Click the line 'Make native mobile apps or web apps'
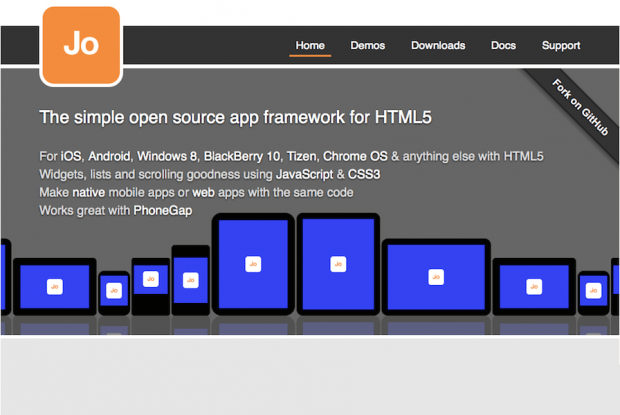The width and height of the screenshot is (620, 415). click(196, 192)
